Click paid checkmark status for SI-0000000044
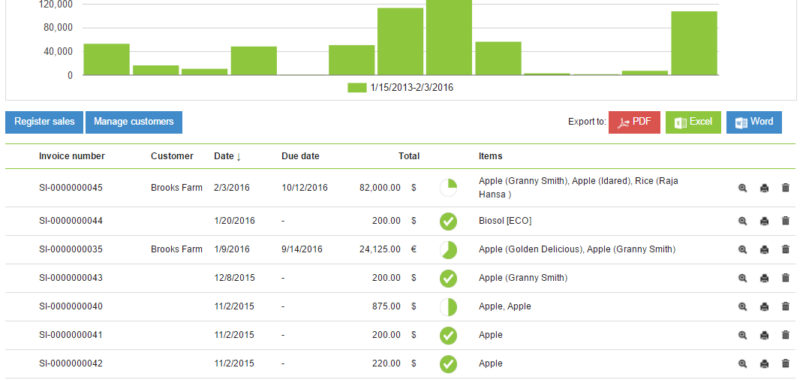 448,221
